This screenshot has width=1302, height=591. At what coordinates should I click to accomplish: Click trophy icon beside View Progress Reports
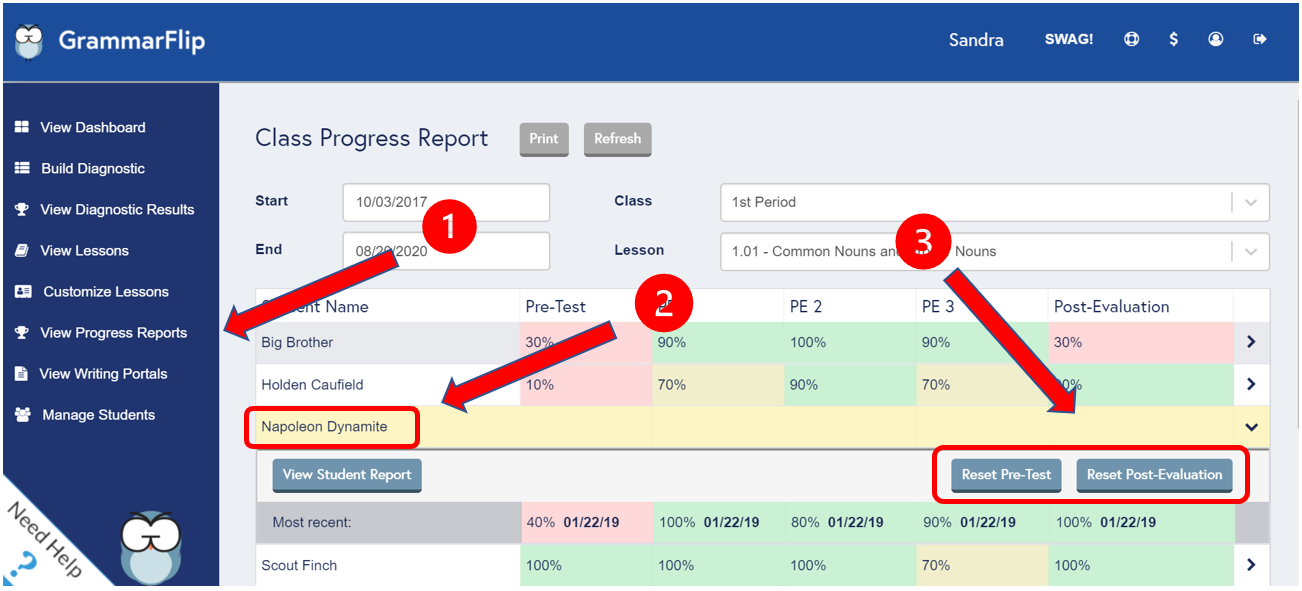21,332
